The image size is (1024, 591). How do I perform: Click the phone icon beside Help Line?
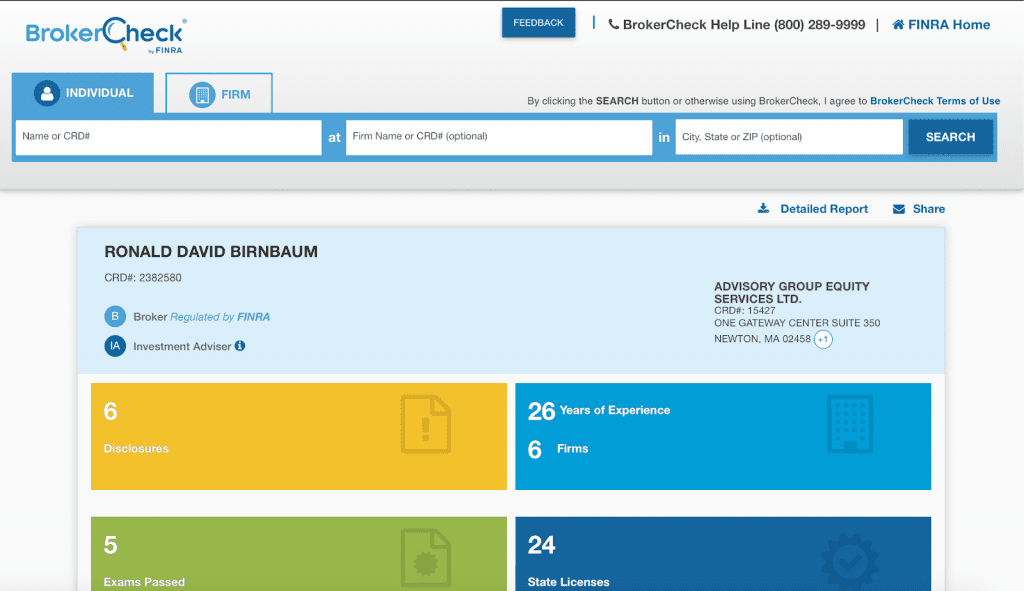click(613, 25)
